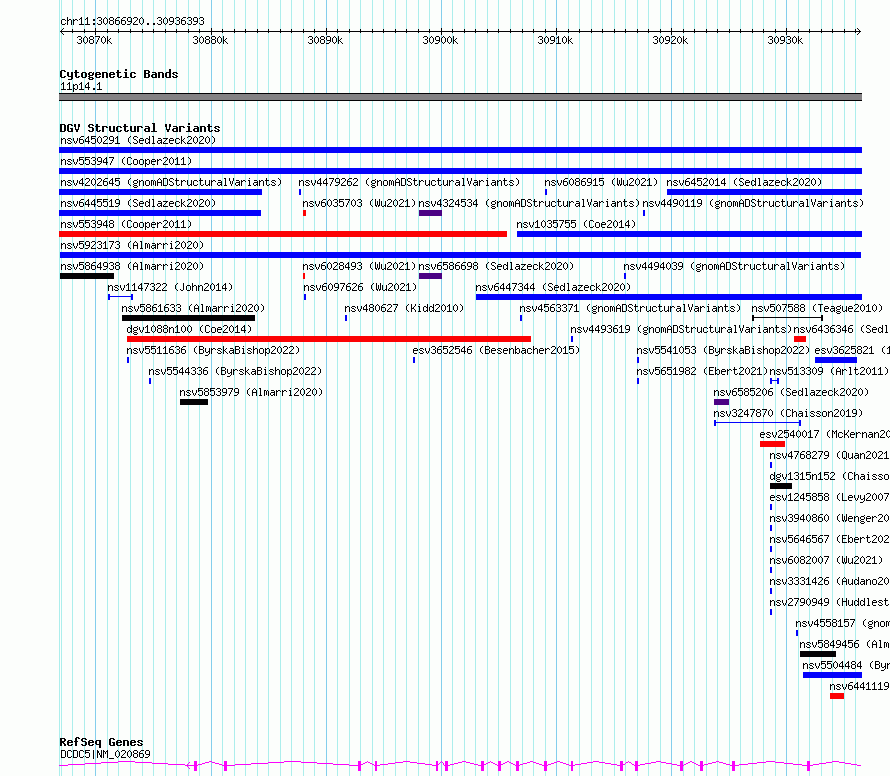
Task: Open the nsv553947 (Cooper2011) variant label
Action: (126, 161)
